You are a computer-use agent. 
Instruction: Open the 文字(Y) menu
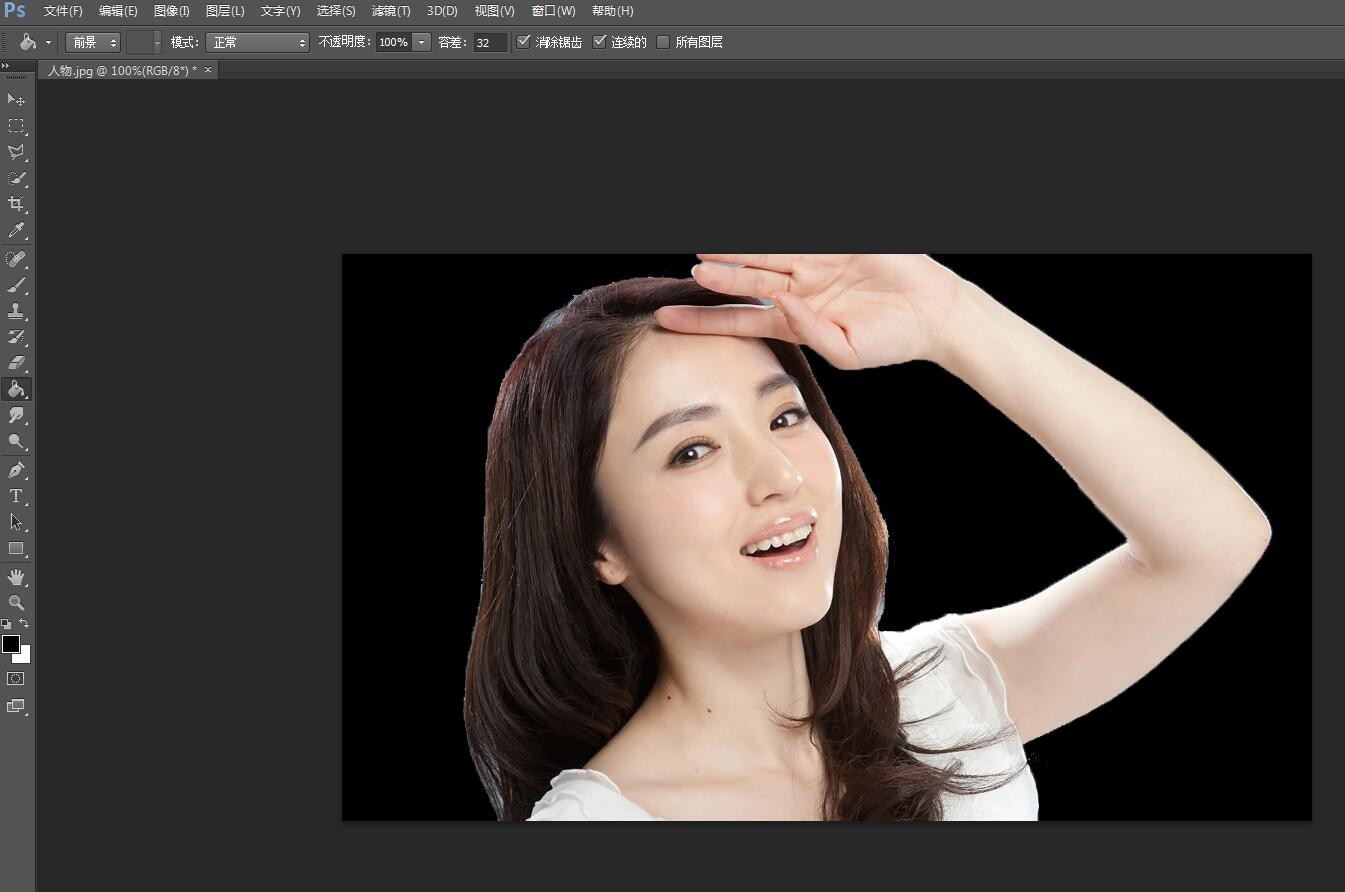[280, 11]
